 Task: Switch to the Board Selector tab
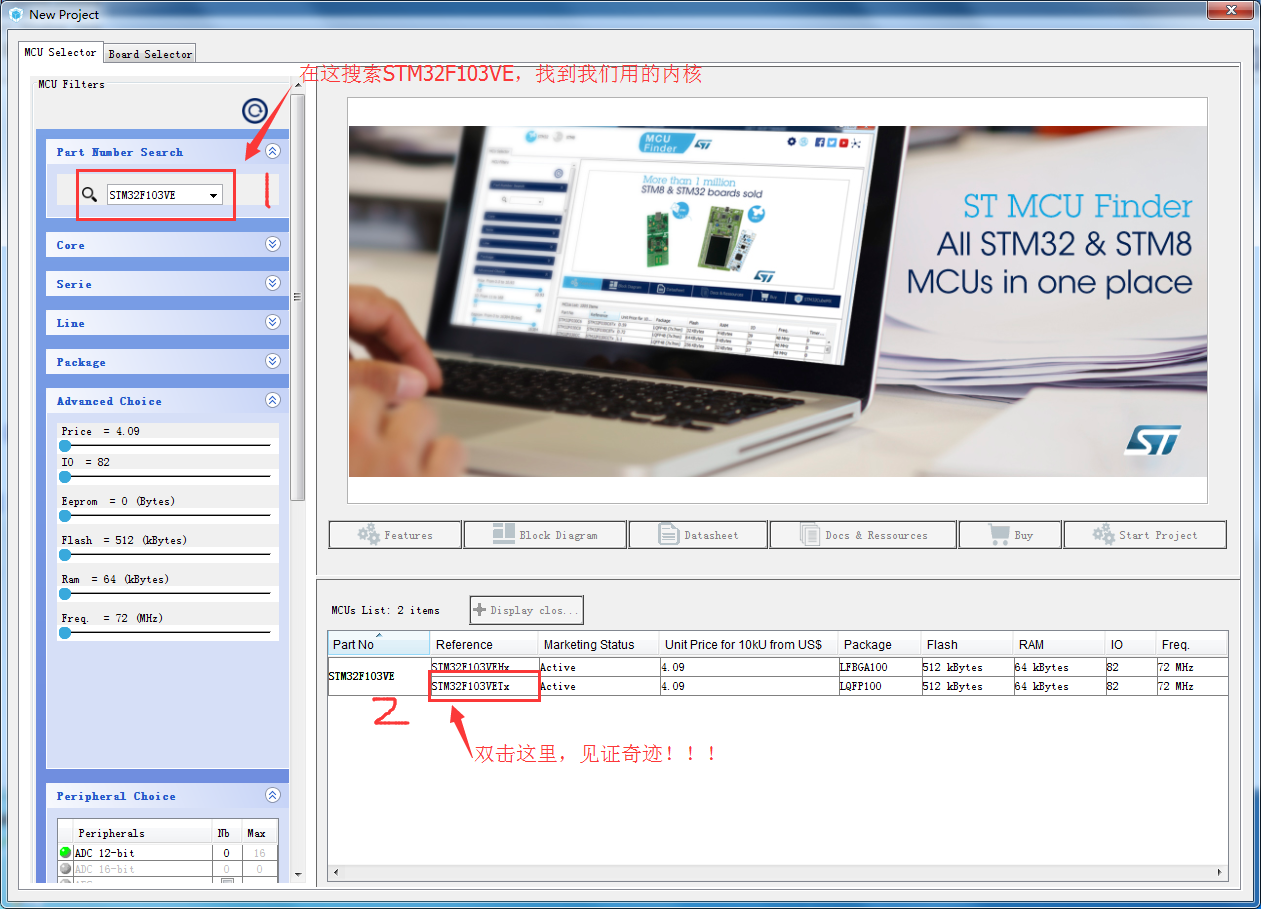coord(150,54)
